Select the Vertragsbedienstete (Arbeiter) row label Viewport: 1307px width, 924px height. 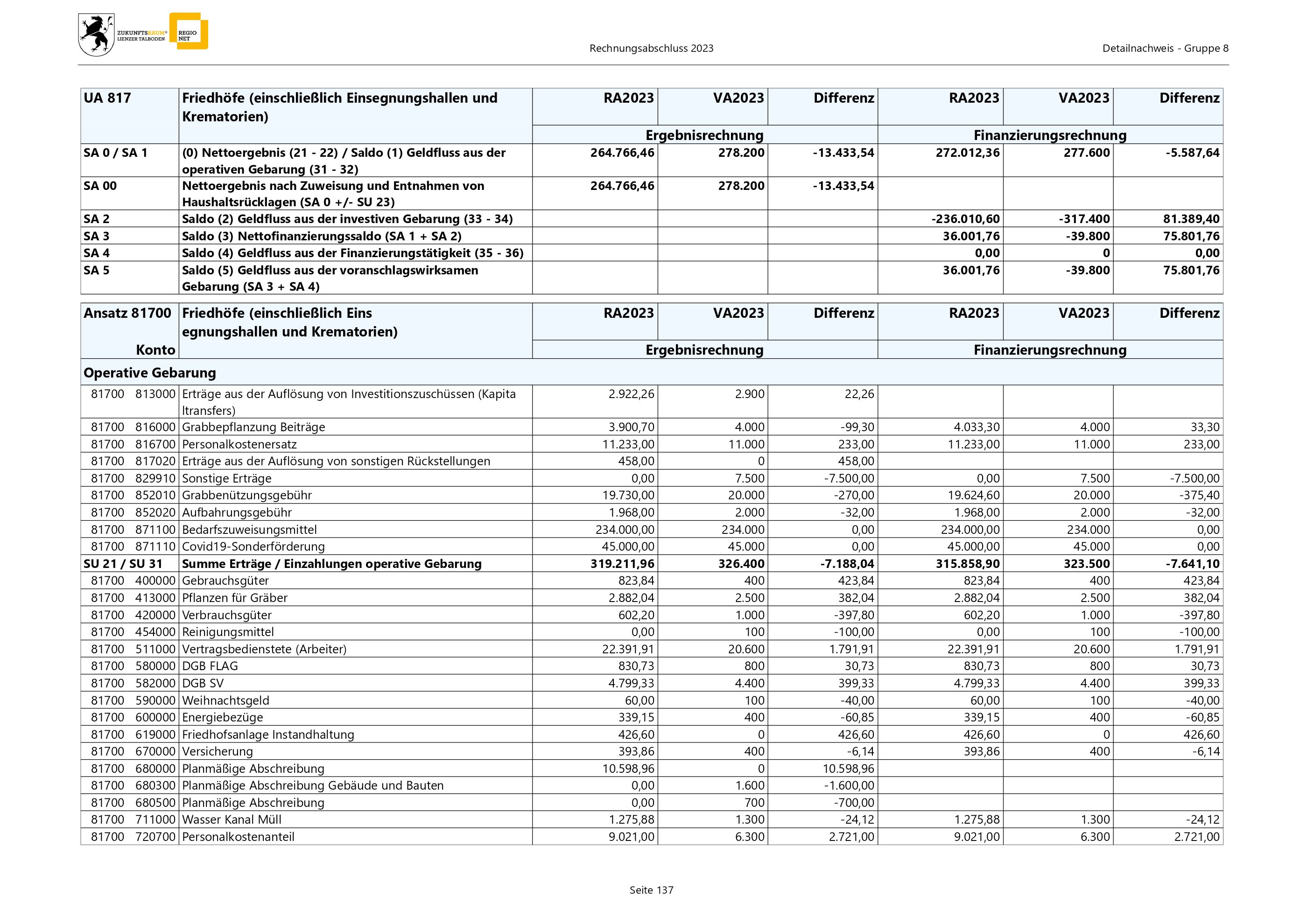pos(264,649)
